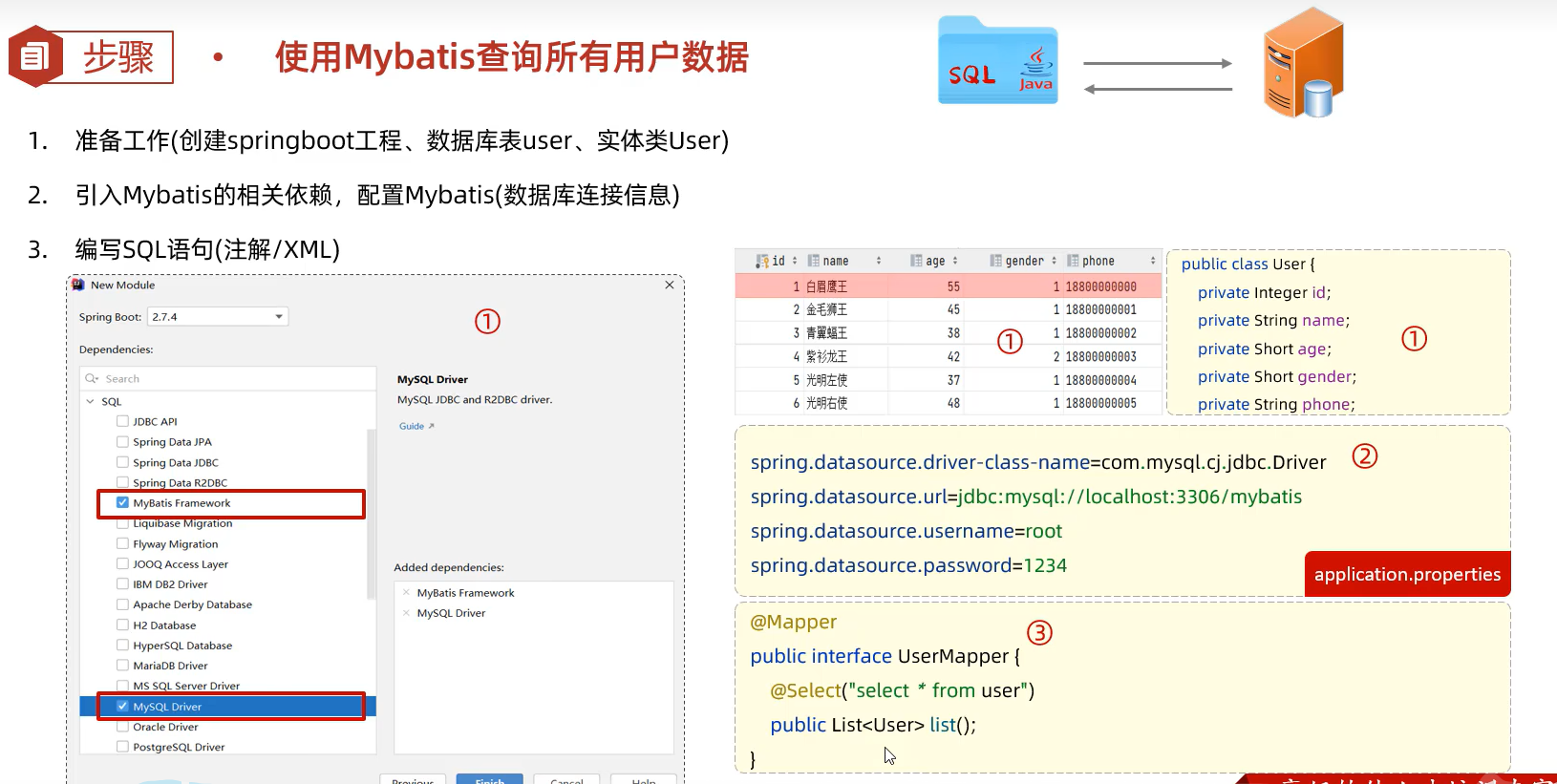Click the age column table icon
The height and width of the screenshot is (784, 1557).
pyautogui.click(x=916, y=261)
